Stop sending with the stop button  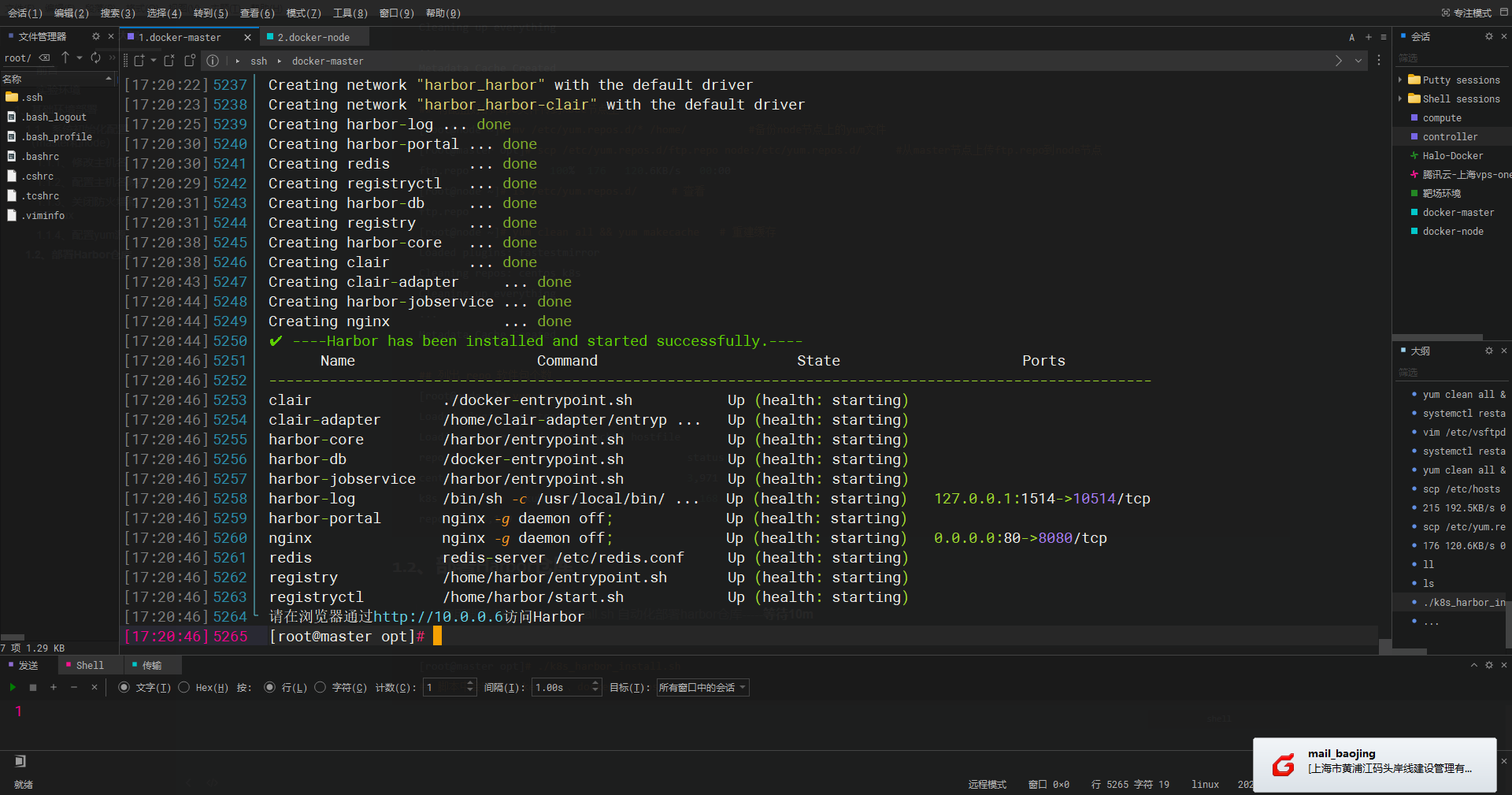click(x=33, y=687)
